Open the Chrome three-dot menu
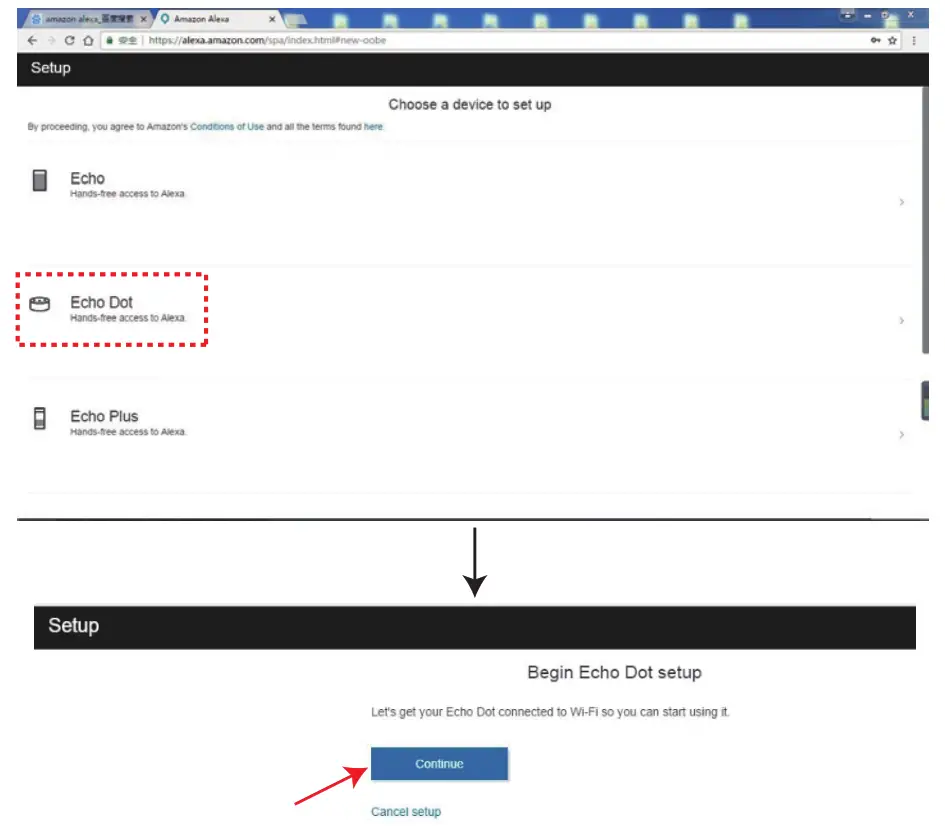 click(x=914, y=40)
